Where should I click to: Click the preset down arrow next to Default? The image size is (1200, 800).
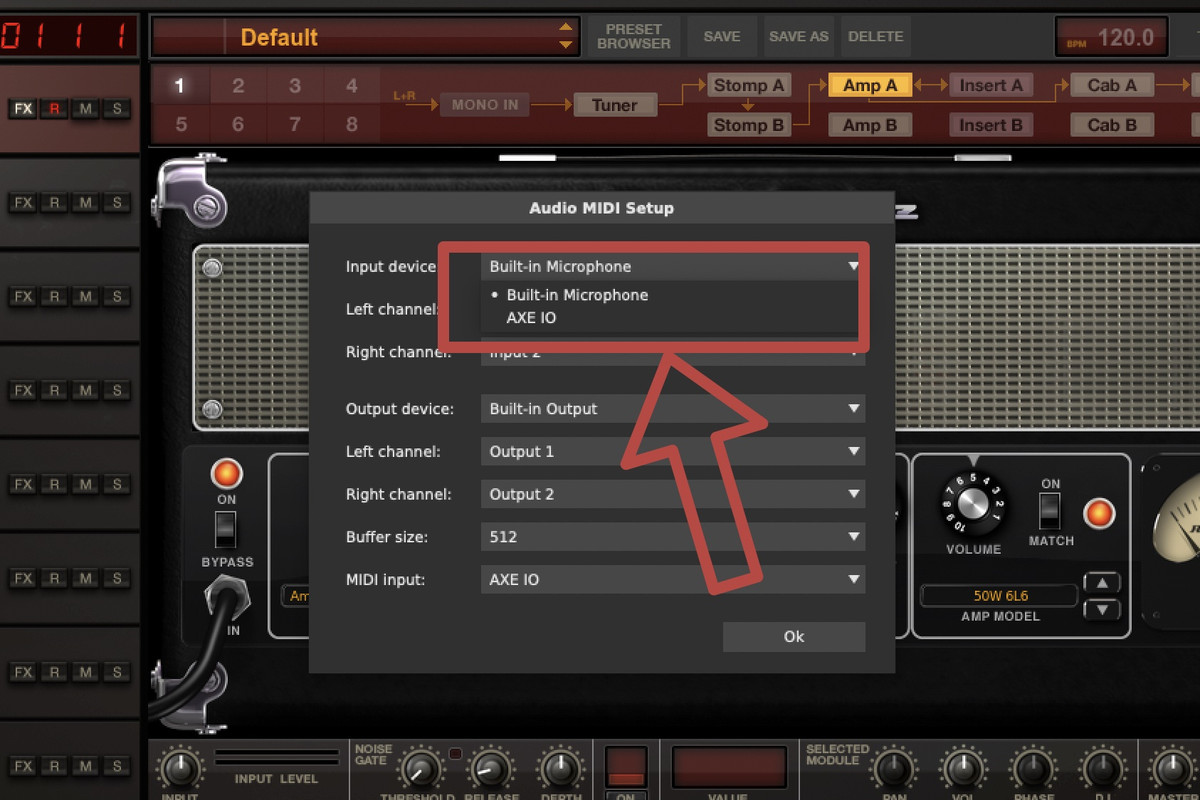pyautogui.click(x=566, y=45)
